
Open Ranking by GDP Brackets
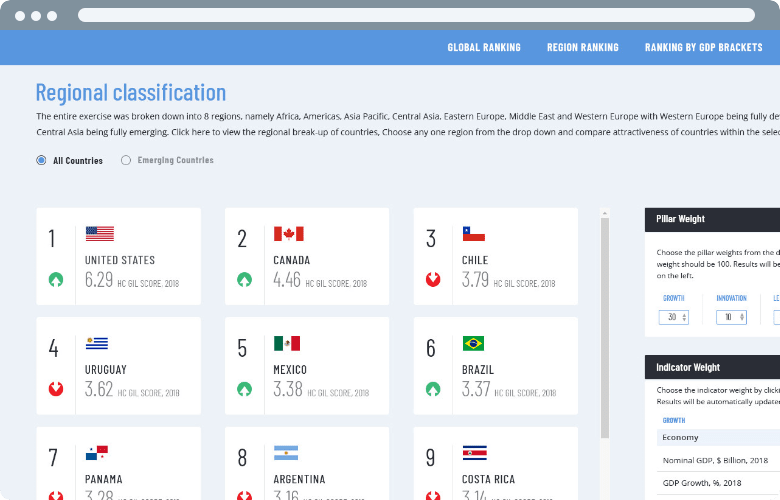pos(703,47)
